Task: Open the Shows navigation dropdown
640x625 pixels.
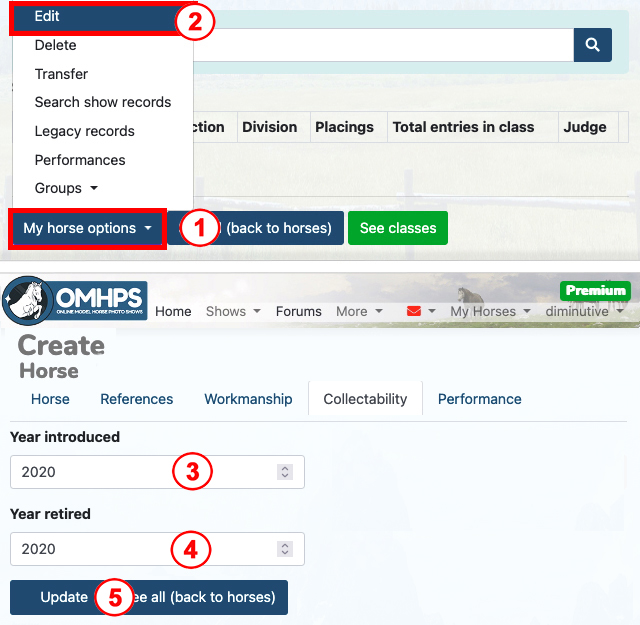Action: 233,311
